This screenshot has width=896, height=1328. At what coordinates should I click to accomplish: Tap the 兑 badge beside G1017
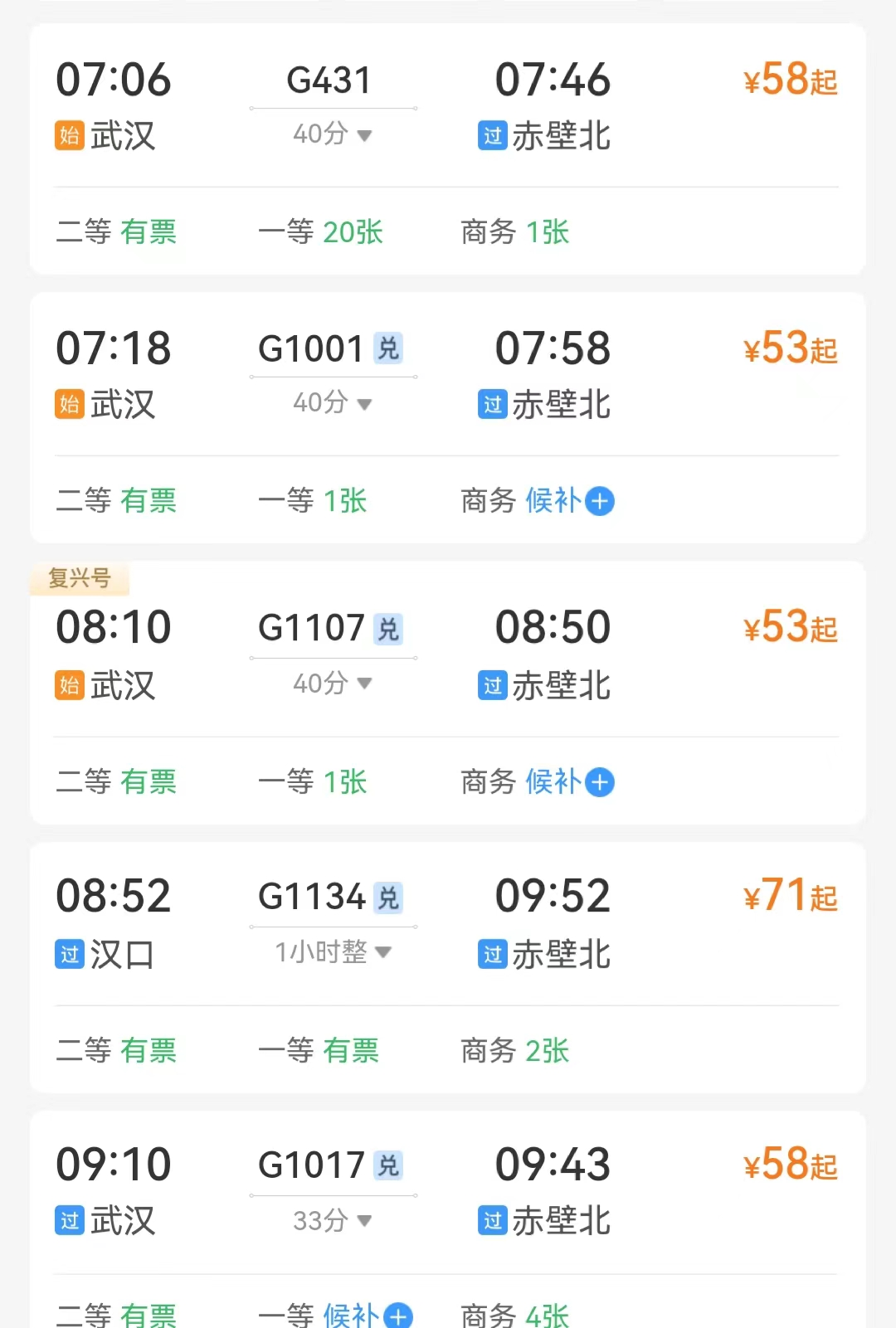(x=388, y=1165)
